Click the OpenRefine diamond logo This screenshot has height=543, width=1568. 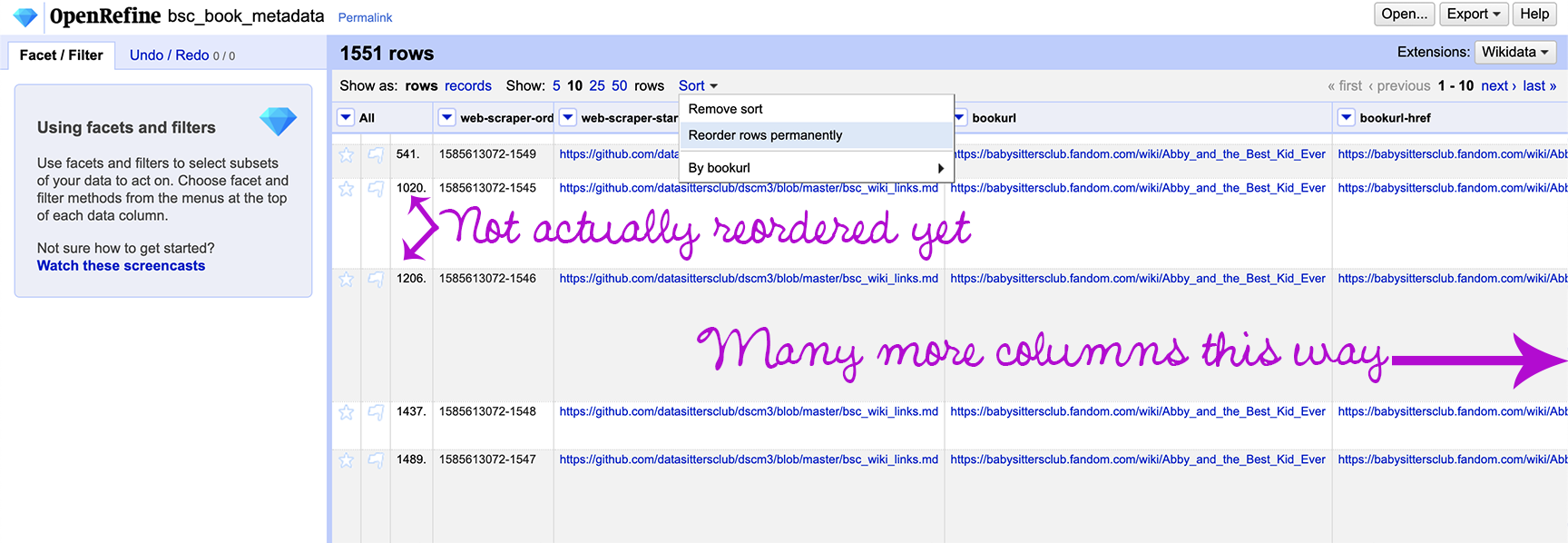point(25,16)
